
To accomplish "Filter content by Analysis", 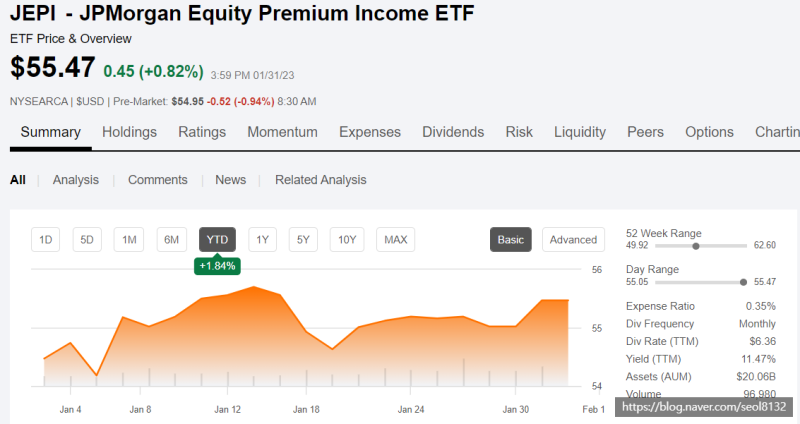I will tap(76, 180).
